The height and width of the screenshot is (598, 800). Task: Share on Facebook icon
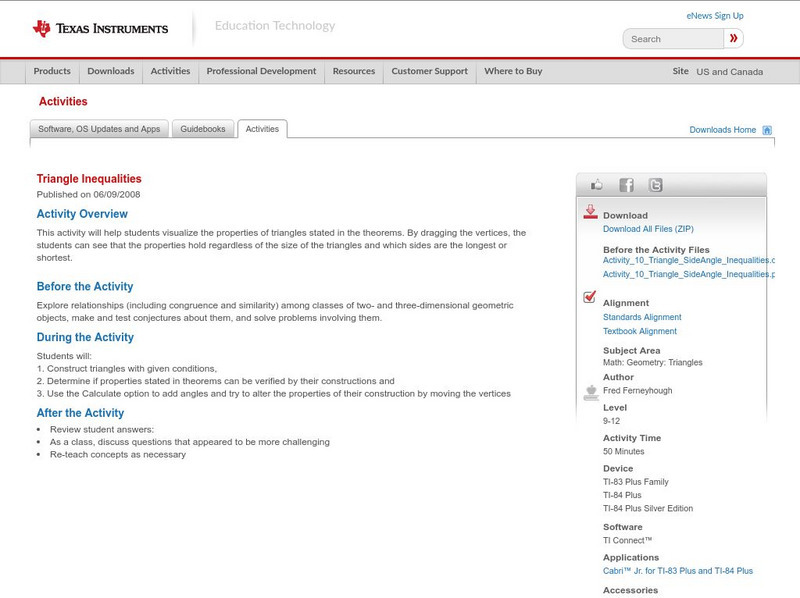click(626, 185)
